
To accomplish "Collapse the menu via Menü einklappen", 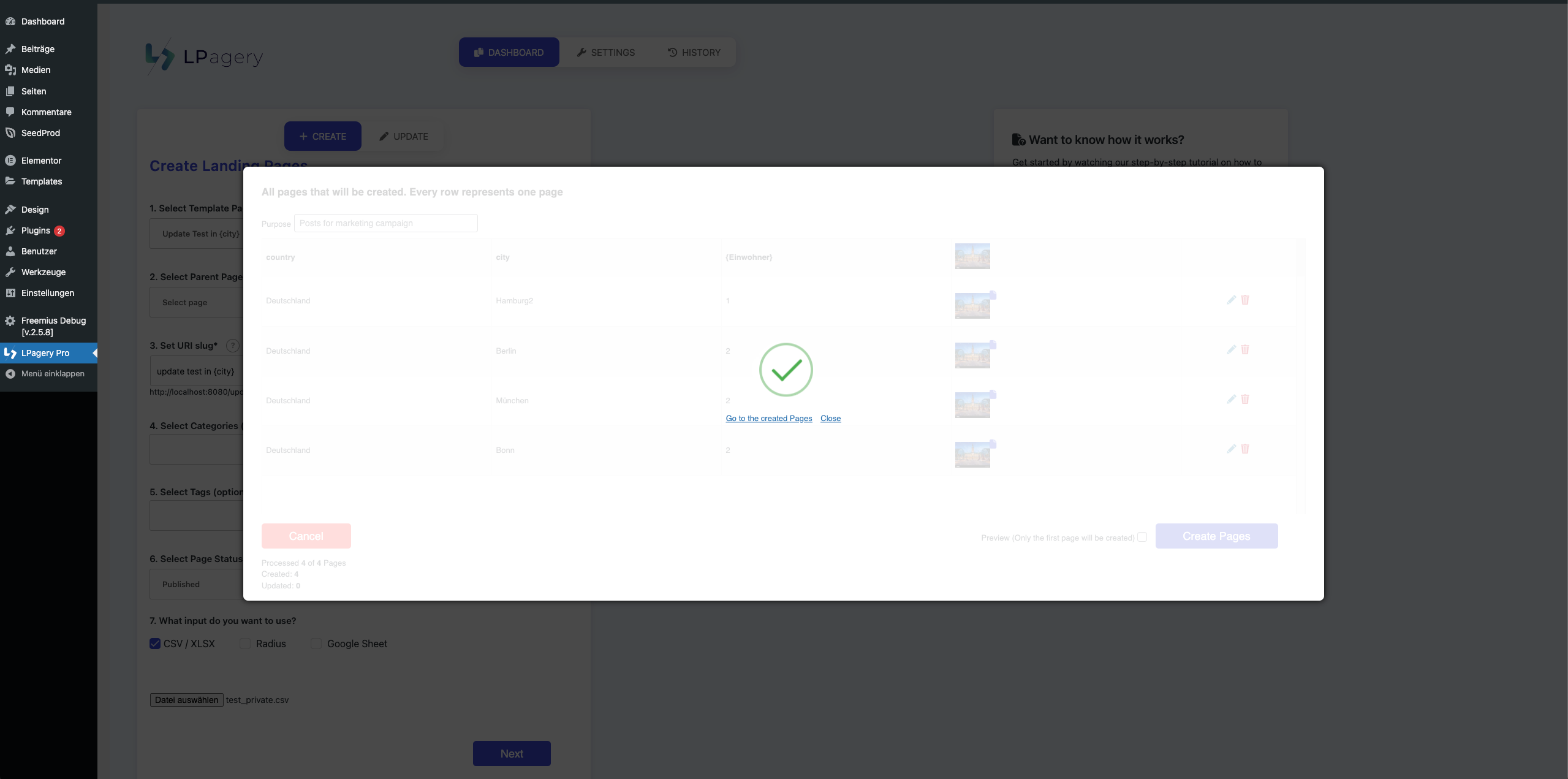I will (53, 373).
